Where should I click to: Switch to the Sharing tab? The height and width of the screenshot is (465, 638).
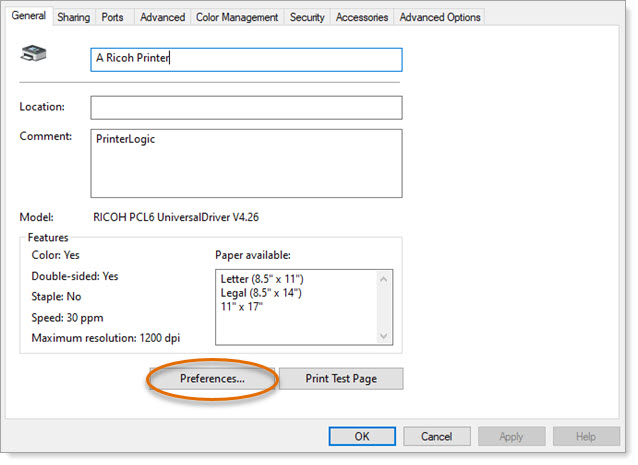point(73,17)
